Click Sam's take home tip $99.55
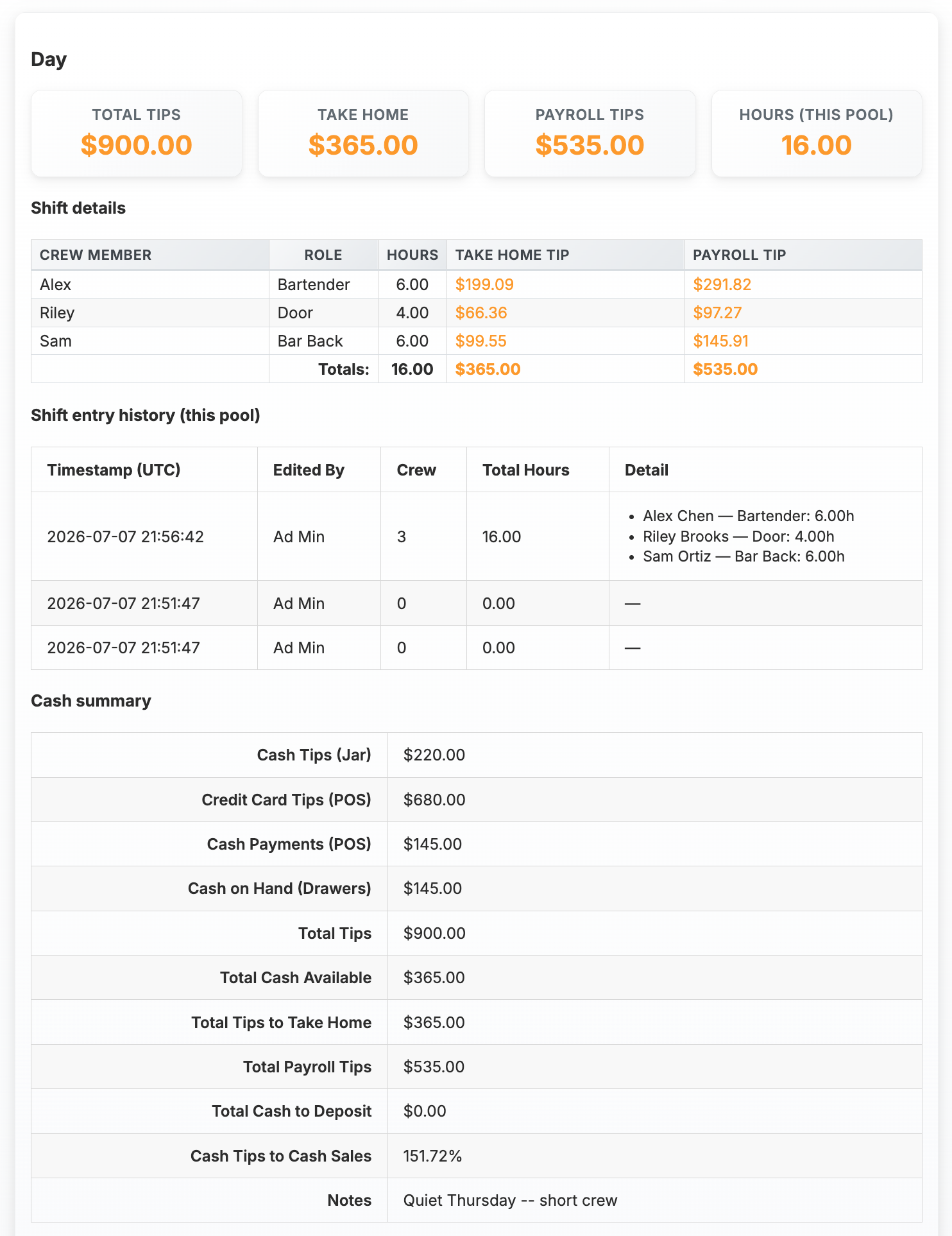 [x=481, y=341]
